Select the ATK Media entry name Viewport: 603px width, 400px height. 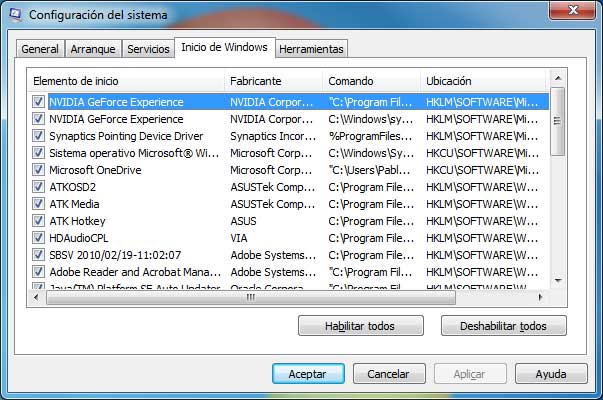74,204
